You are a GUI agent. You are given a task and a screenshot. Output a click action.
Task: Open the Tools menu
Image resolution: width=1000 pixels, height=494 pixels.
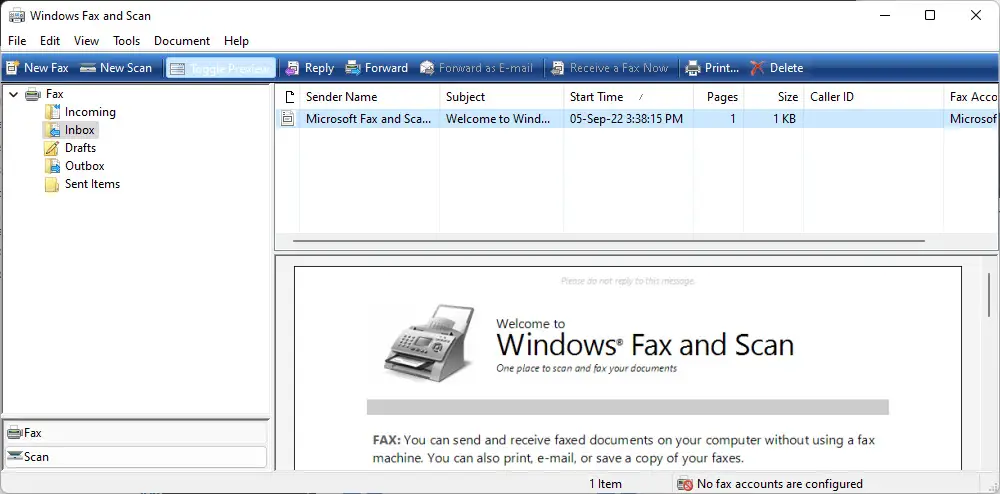click(x=126, y=41)
